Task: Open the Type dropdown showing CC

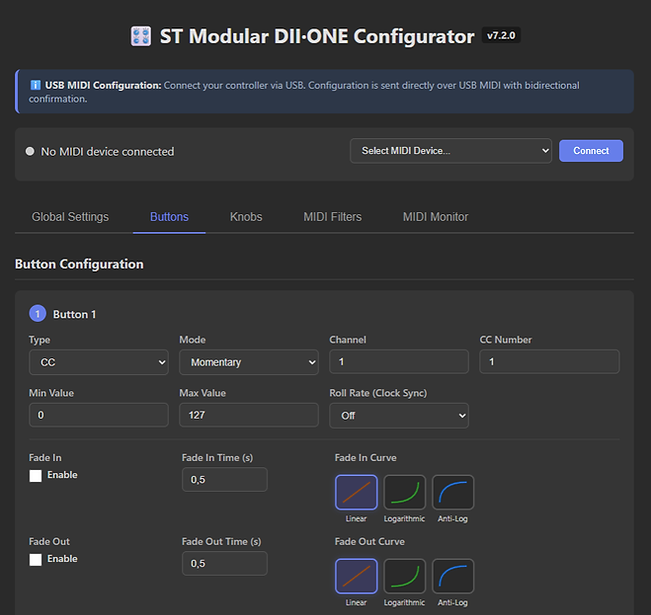Action: (x=99, y=362)
